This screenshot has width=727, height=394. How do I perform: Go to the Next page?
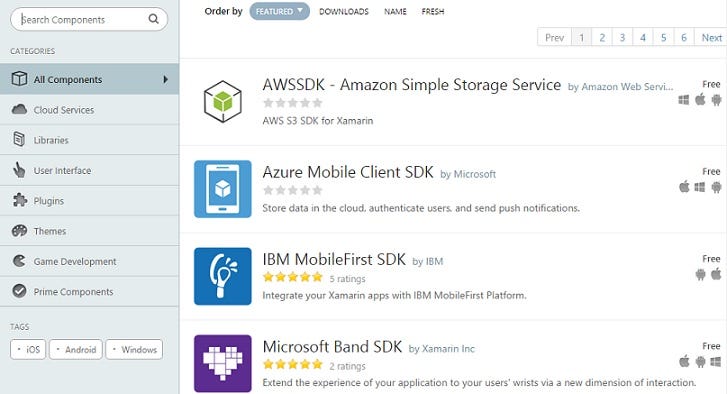[x=711, y=38]
